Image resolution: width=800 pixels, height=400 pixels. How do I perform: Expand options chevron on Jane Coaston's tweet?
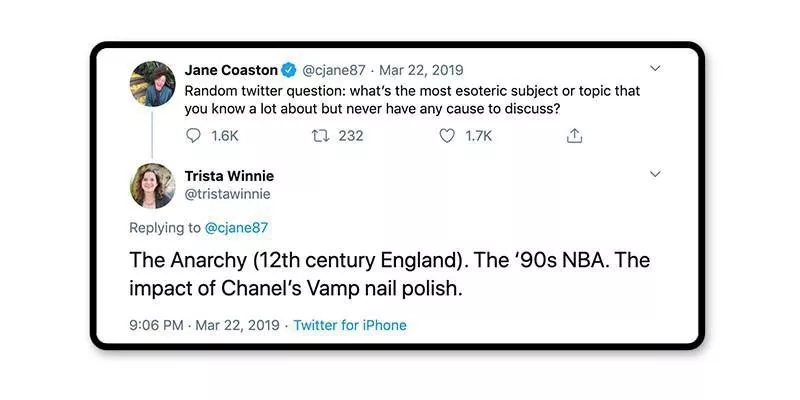[x=655, y=69]
